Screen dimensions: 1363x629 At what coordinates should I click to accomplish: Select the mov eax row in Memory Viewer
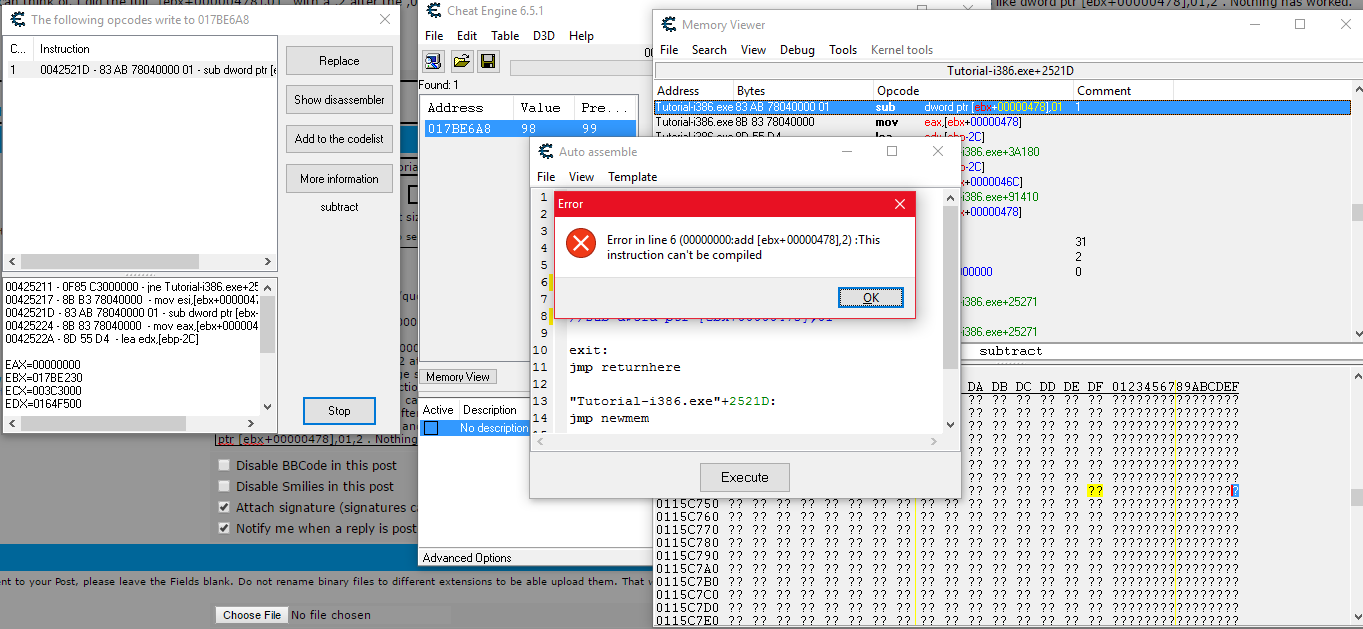pos(1002,122)
